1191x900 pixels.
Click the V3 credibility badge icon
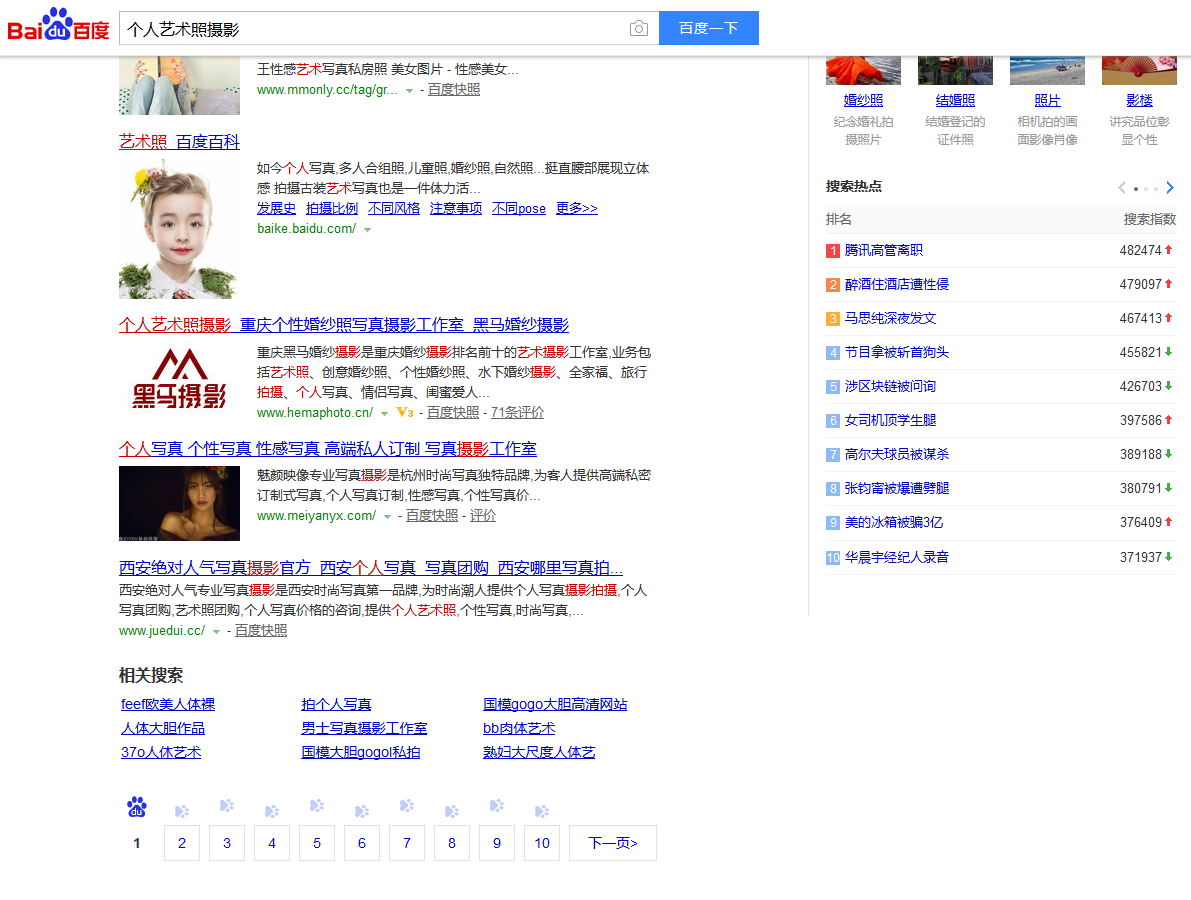405,412
